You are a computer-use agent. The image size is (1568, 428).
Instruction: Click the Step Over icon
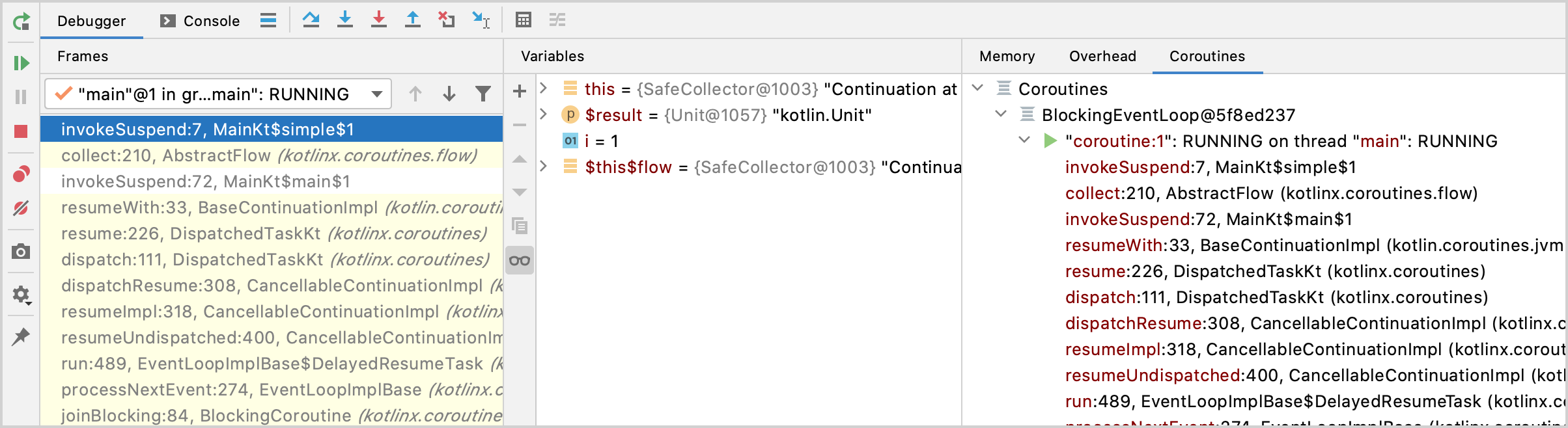(311, 20)
